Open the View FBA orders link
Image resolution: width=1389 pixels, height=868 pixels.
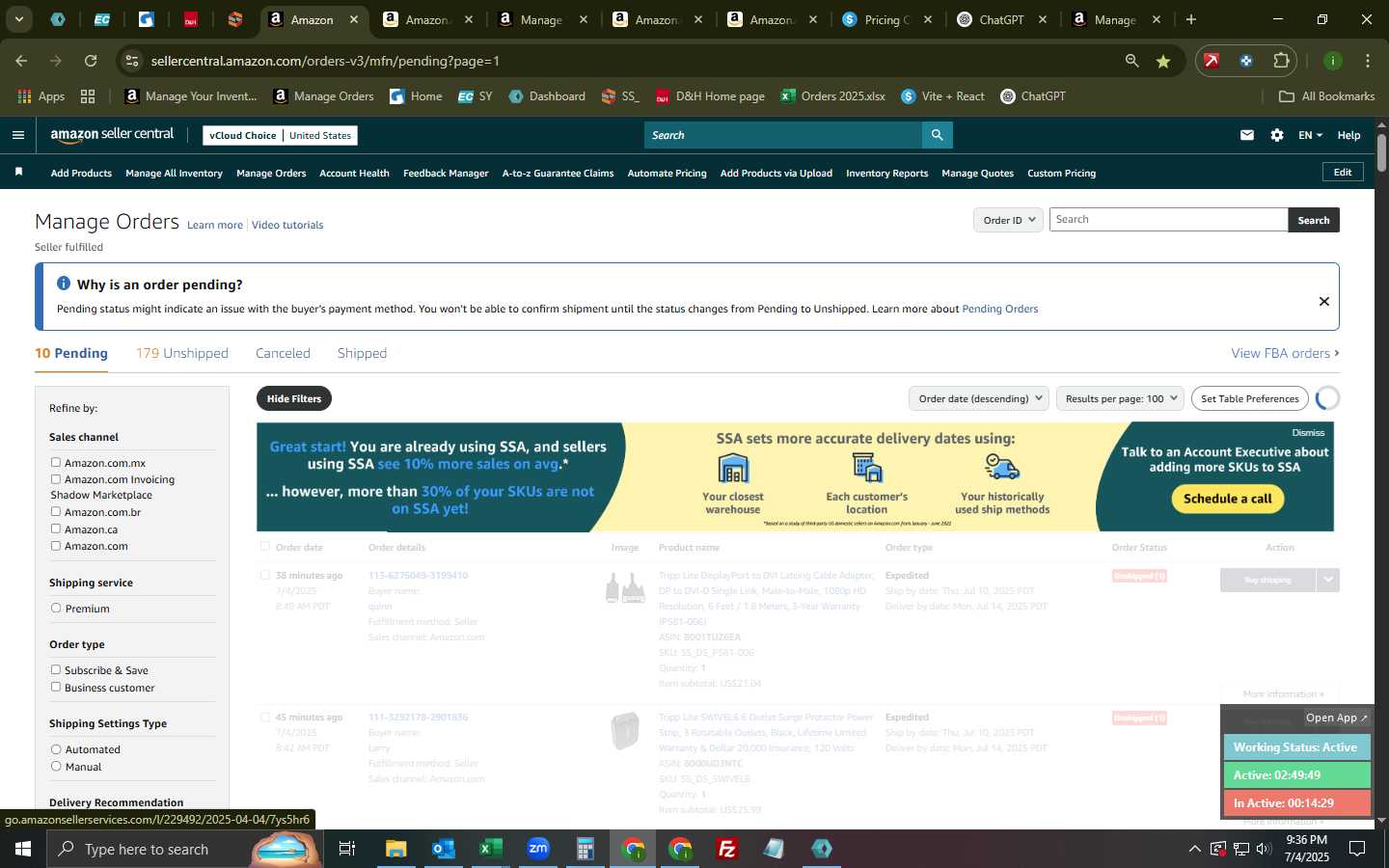pos(1285,353)
